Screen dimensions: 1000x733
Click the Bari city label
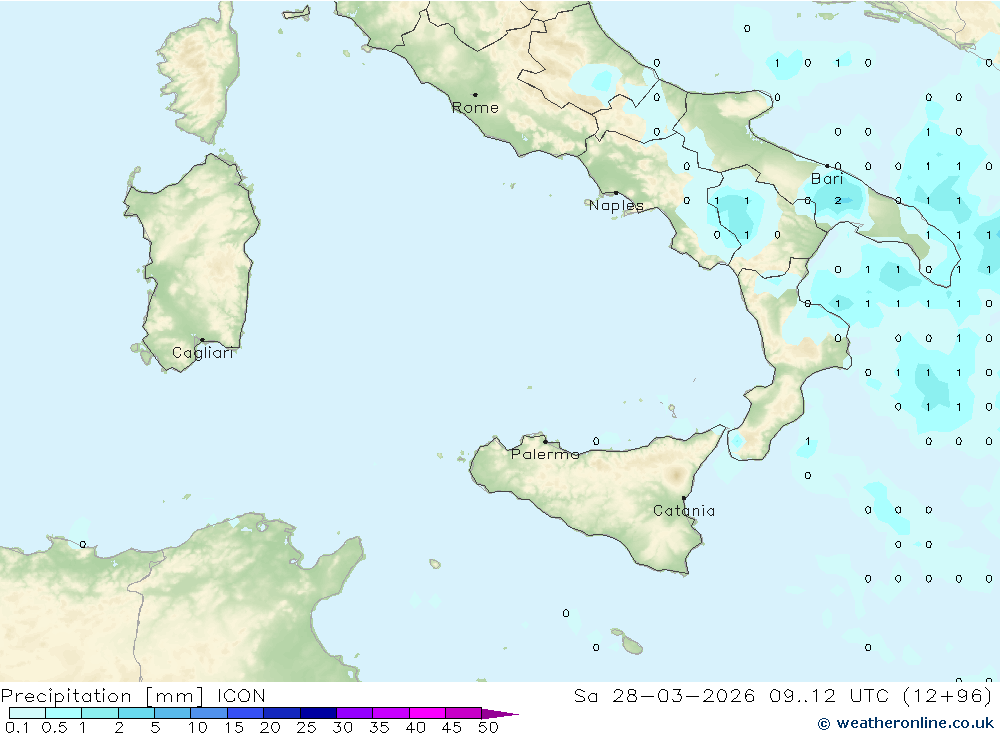click(x=827, y=179)
